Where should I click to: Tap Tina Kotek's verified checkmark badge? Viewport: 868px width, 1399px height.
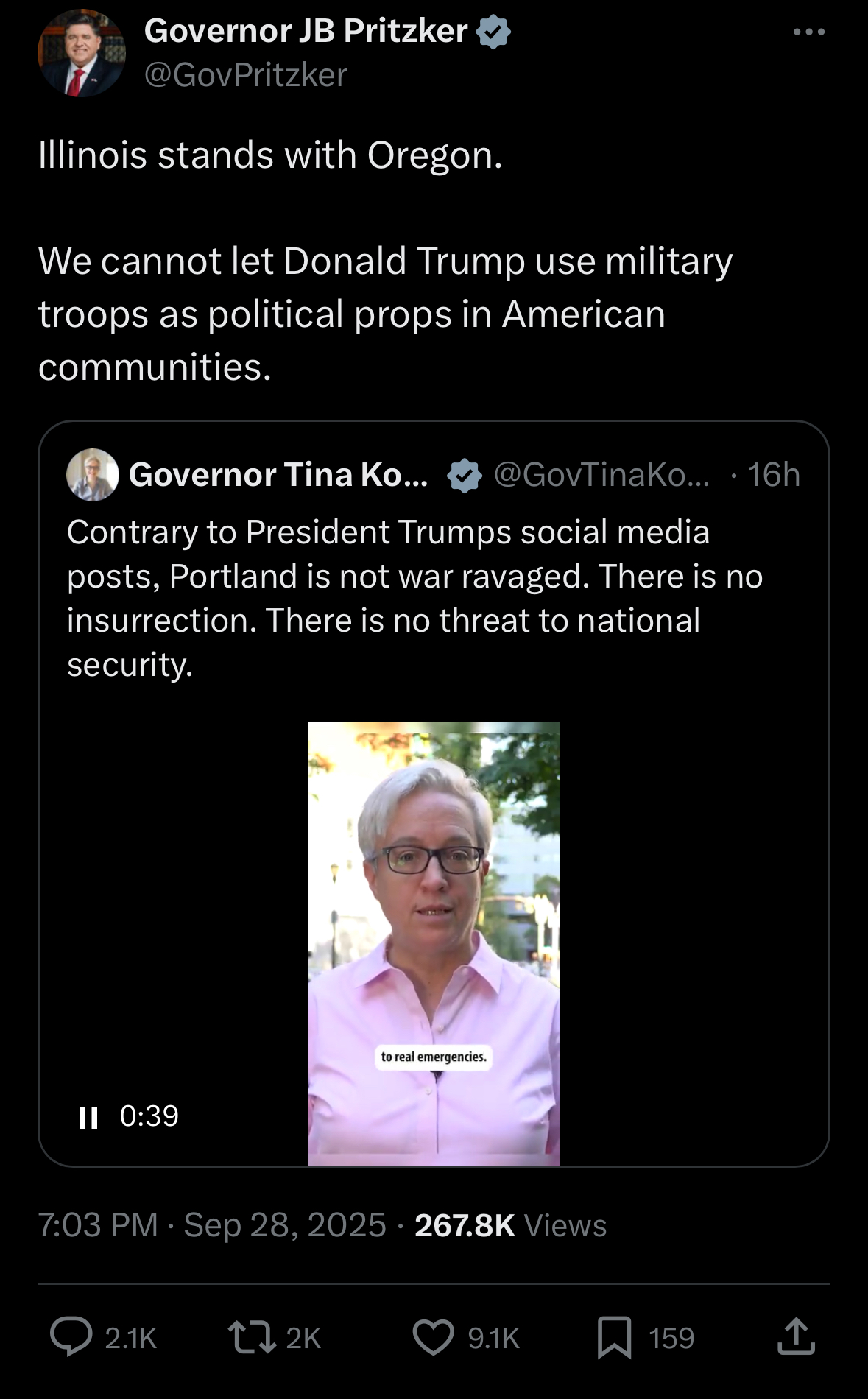tap(464, 475)
